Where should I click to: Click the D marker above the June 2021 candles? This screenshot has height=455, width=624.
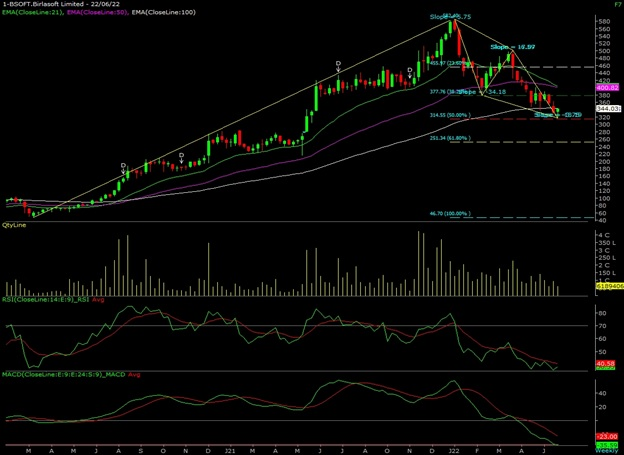pyautogui.click(x=338, y=64)
